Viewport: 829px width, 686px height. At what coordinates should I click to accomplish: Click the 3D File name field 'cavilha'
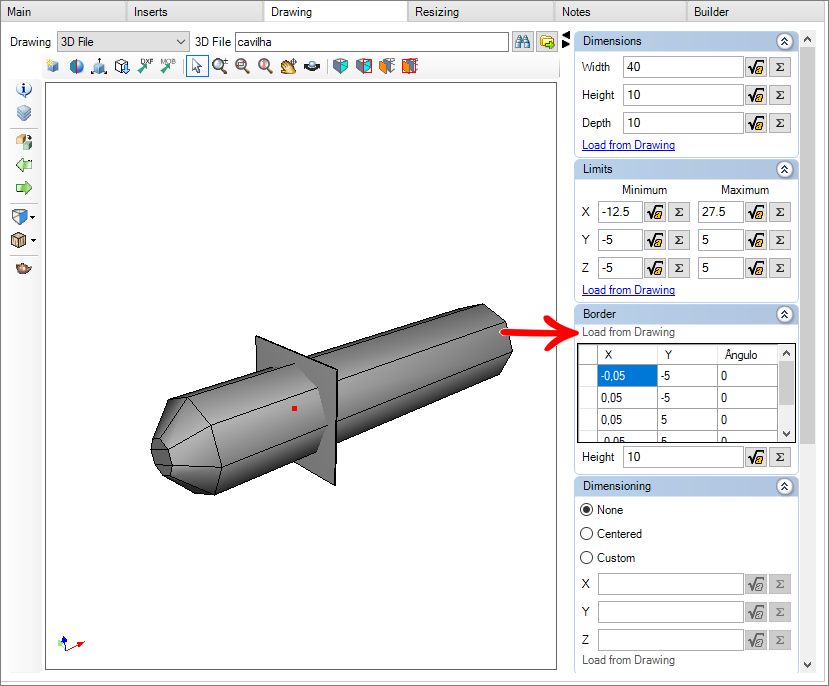point(372,42)
